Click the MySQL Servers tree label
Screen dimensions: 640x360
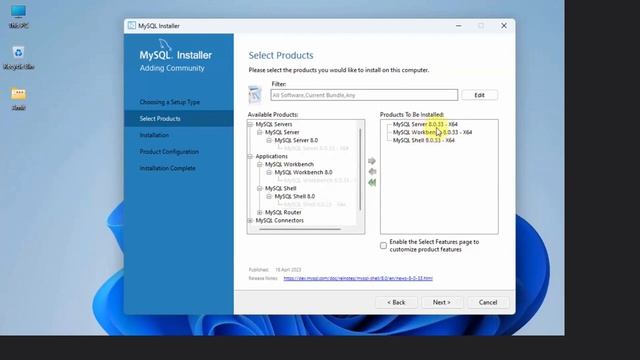pos(274,124)
